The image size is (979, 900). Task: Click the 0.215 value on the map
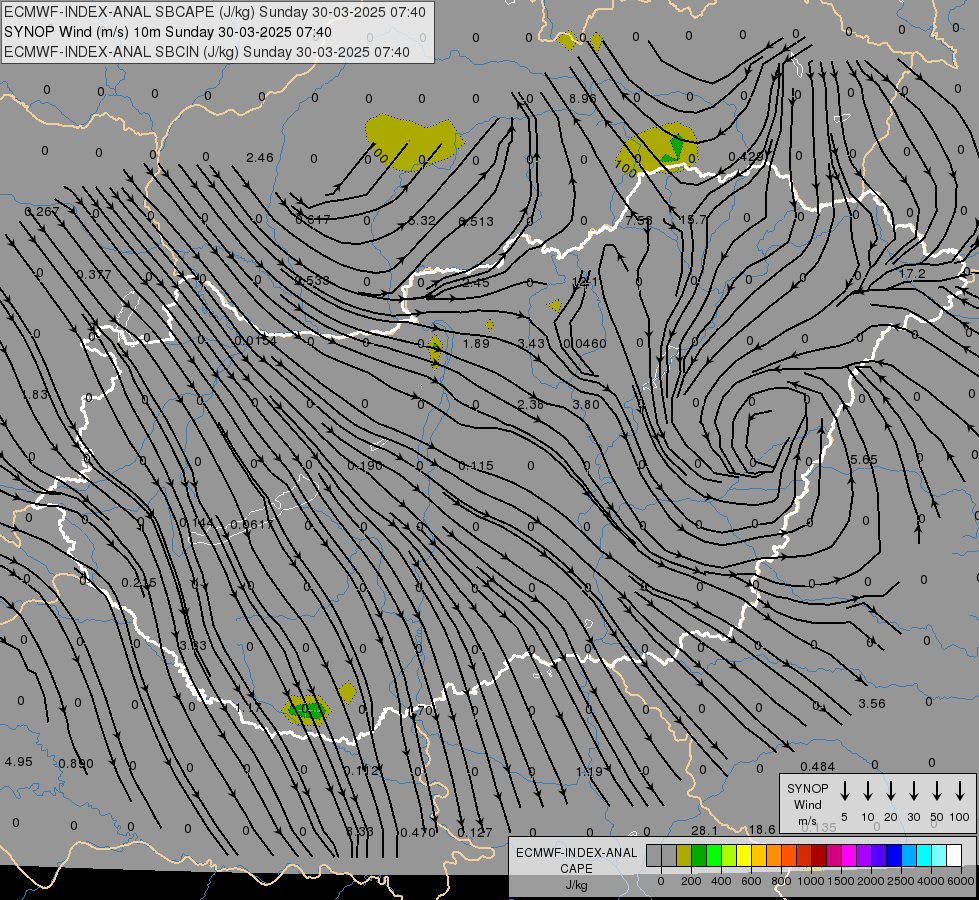tap(139, 583)
